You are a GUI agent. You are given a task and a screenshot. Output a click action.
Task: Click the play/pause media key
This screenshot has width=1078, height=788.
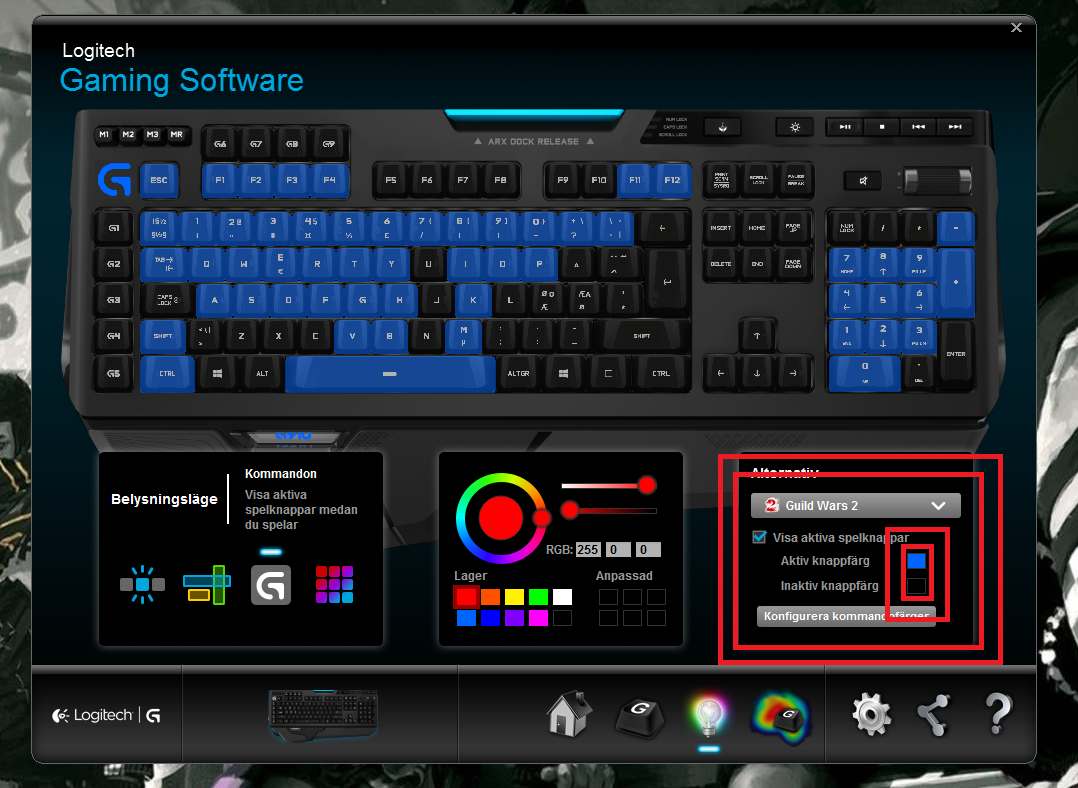point(845,127)
